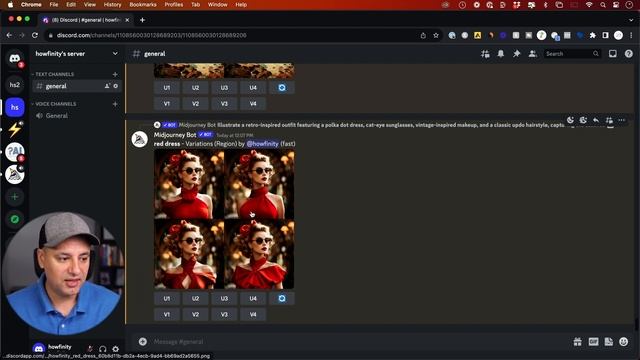Open the Chrome File menu
Viewport: 640px width, 360px height.
tap(53, 4)
